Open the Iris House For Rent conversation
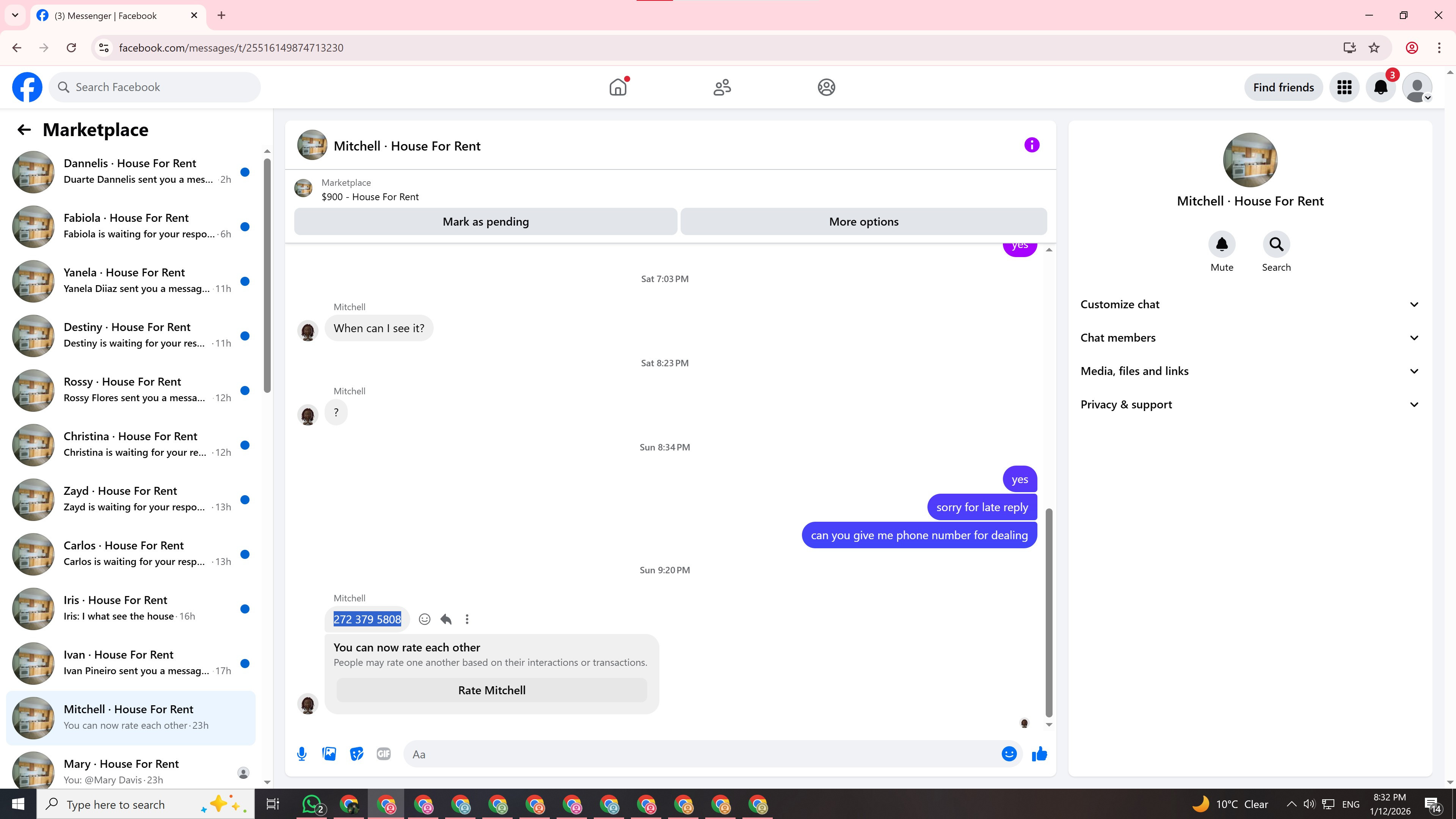 click(x=130, y=608)
